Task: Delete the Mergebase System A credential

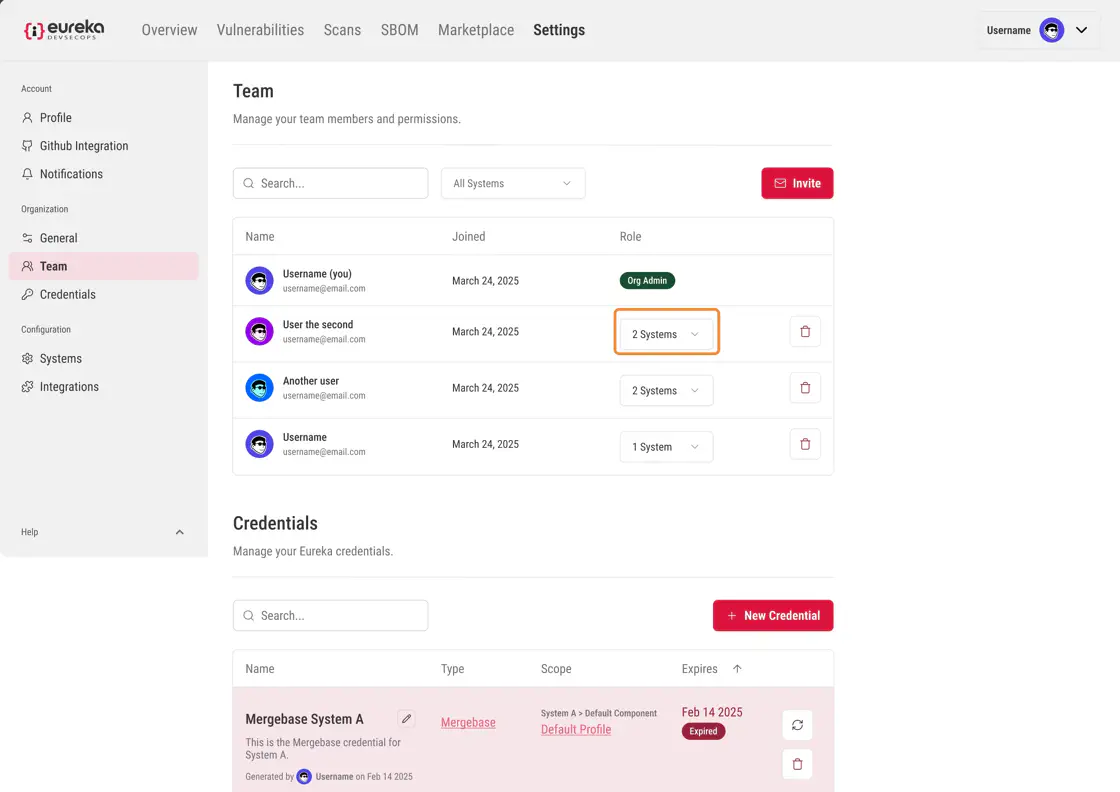Action: [x=797, y=765]
